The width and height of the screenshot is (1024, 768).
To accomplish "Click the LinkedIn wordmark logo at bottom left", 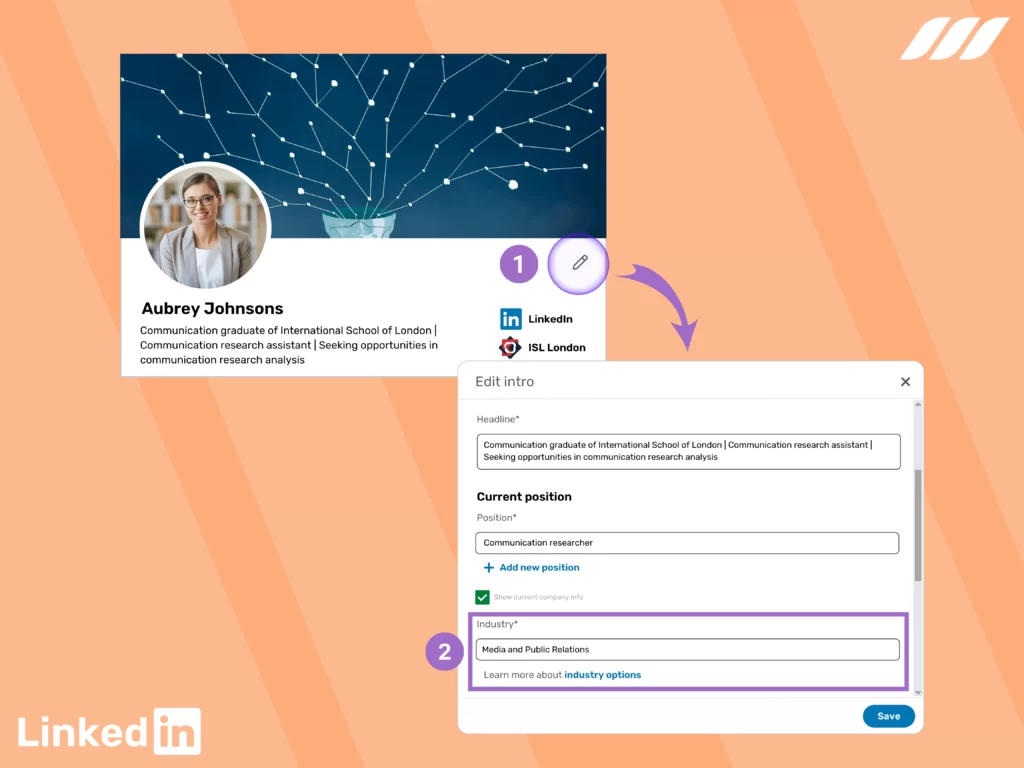I will [x=109, y=730].
